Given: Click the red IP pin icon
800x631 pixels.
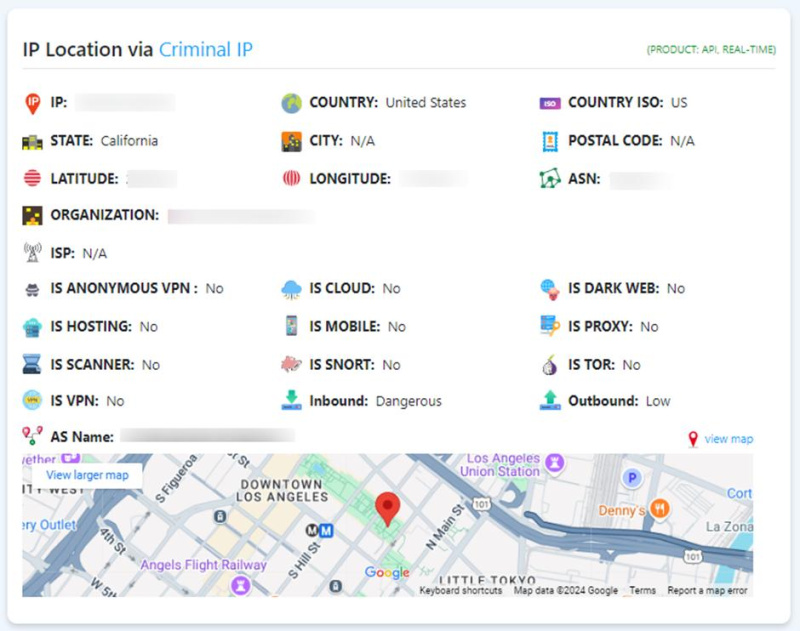Looking at the screenshot, I should click(33, 103).
